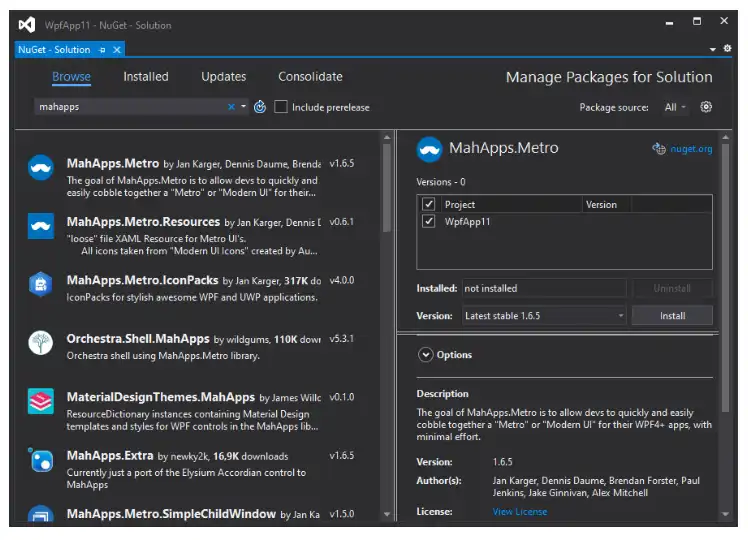Enable the Include prerelease checkbox
748x540 pixels.
pos(281,107)
